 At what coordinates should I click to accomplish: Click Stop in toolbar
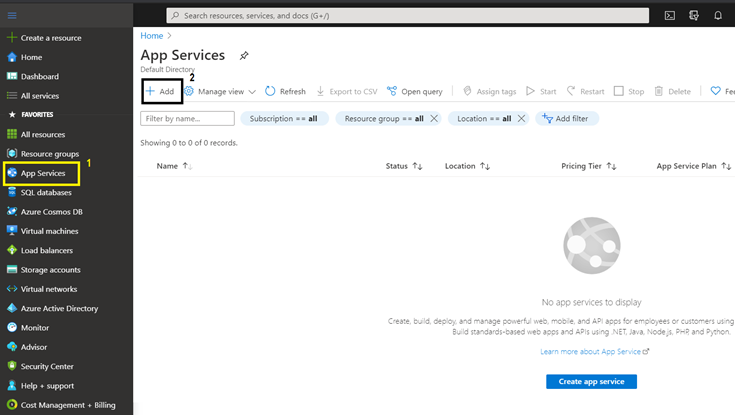pos(629,91)
